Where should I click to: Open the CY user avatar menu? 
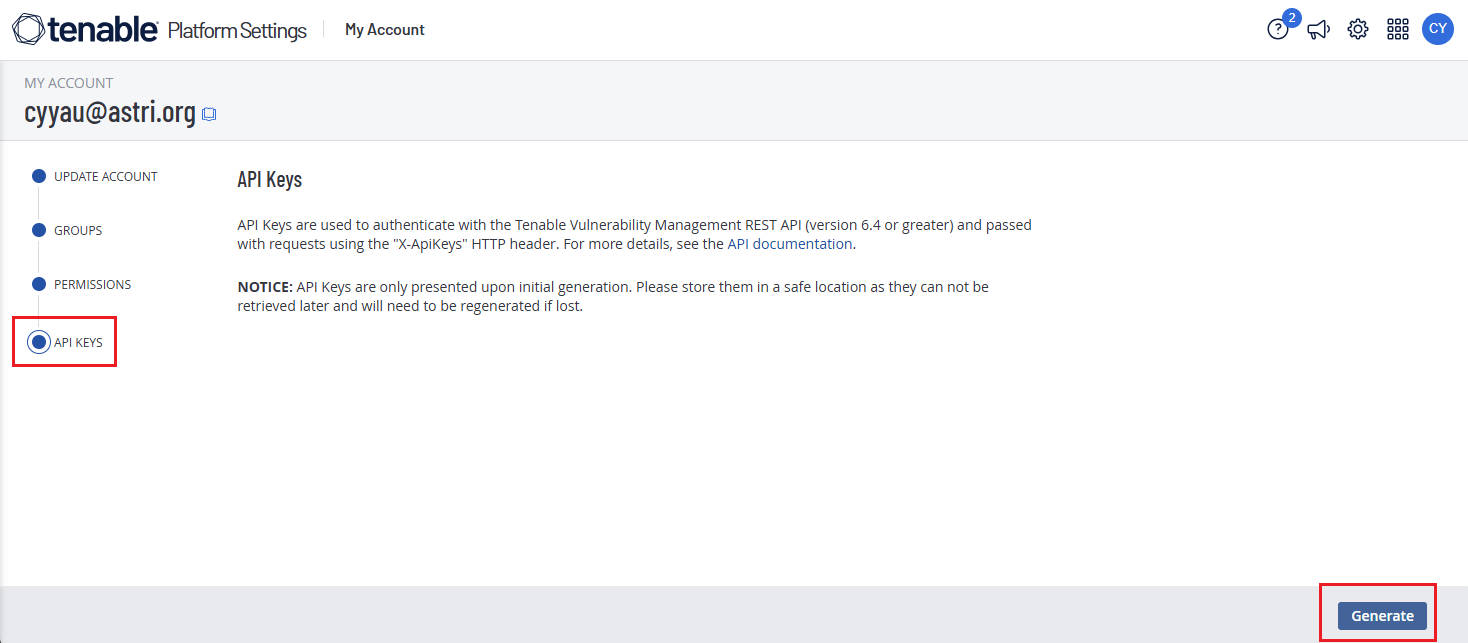[1437, 29]
